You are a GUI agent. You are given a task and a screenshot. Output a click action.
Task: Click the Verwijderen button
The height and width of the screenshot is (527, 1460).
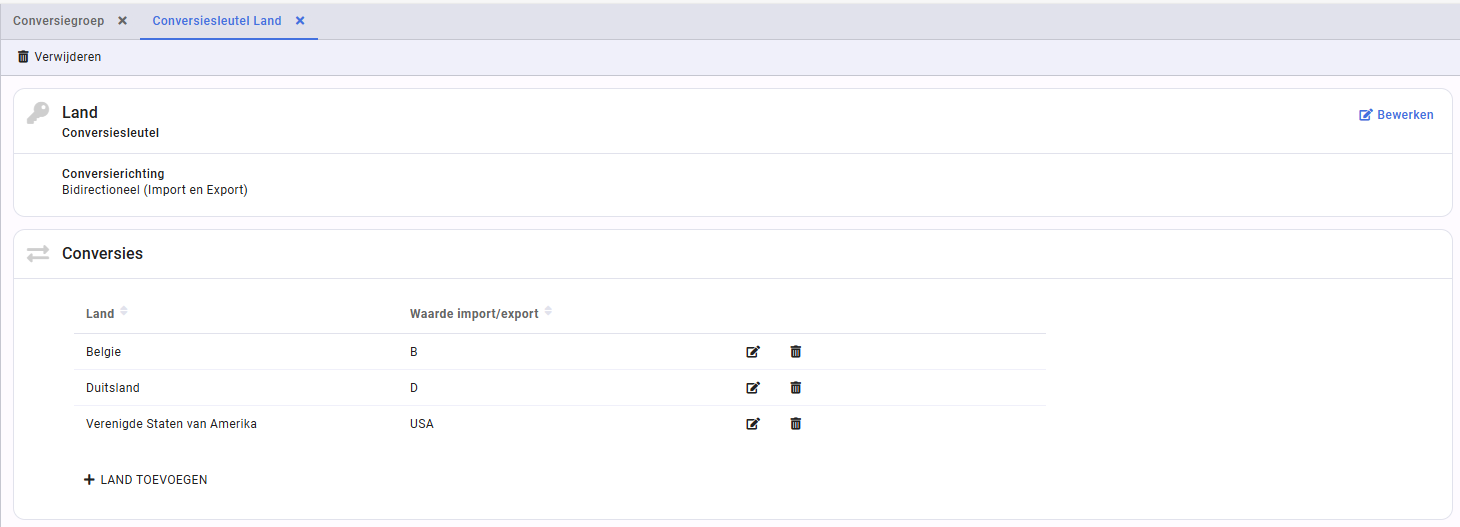(x=59, y=57)
